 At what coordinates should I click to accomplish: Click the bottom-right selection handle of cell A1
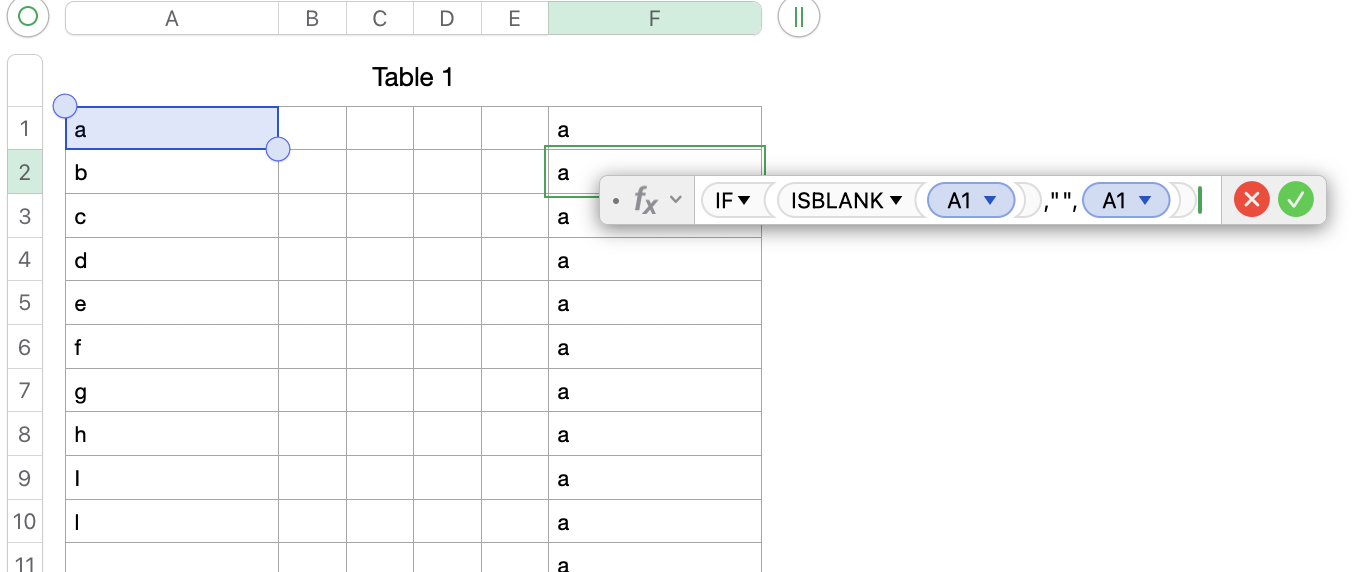[278, 149]
